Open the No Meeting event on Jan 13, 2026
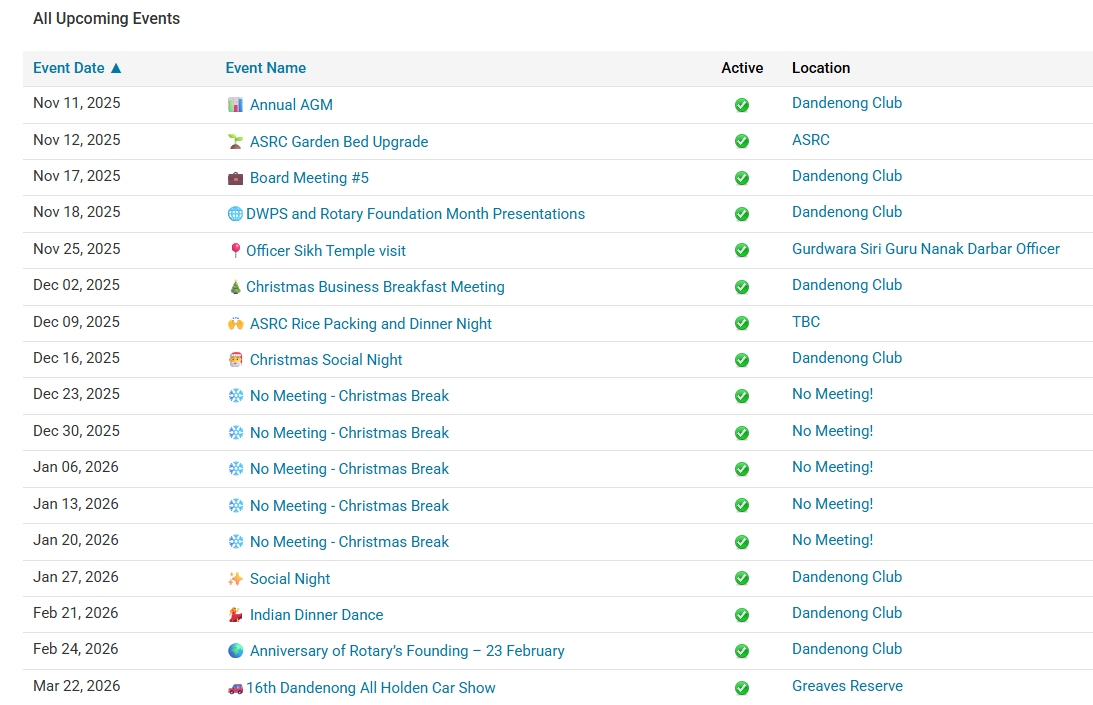The image size is (1093, 705). pyautogui.click(x=349, y=506)
